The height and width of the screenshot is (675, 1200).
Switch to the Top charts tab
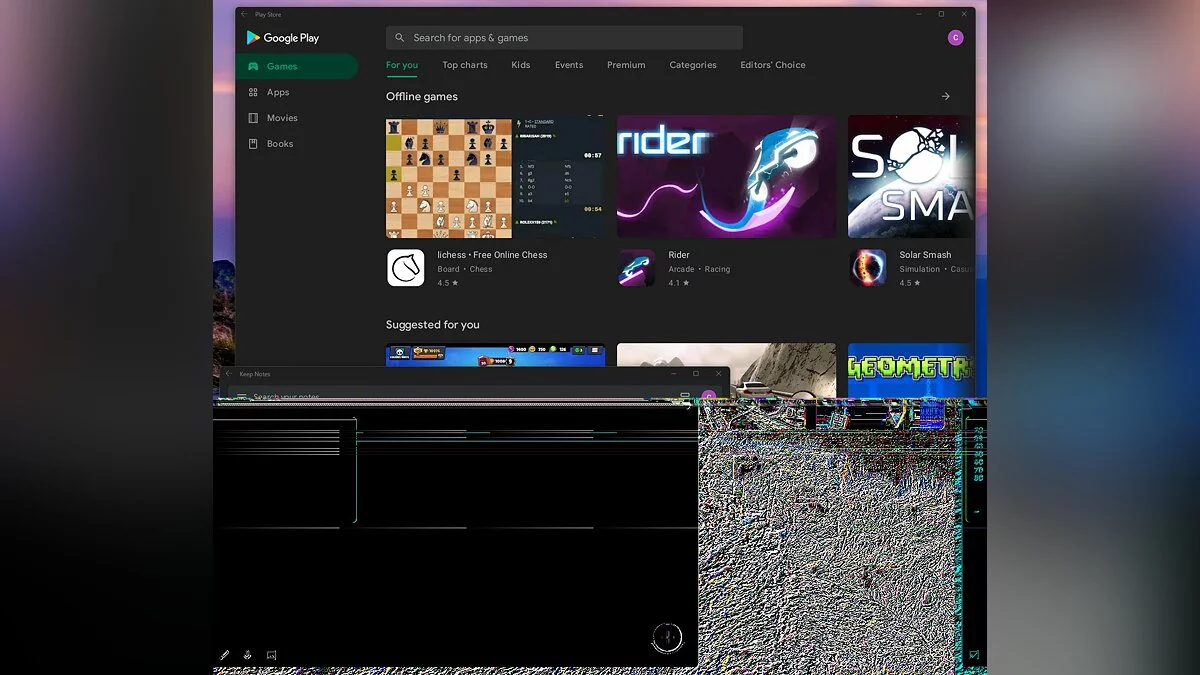[465, 65]
